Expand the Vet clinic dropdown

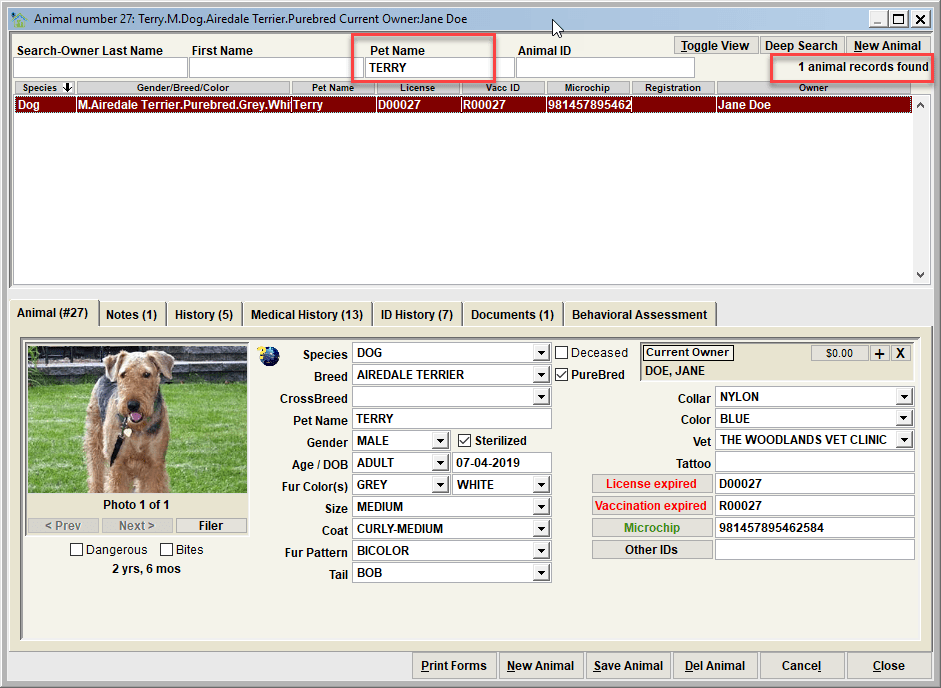[904, 440]
